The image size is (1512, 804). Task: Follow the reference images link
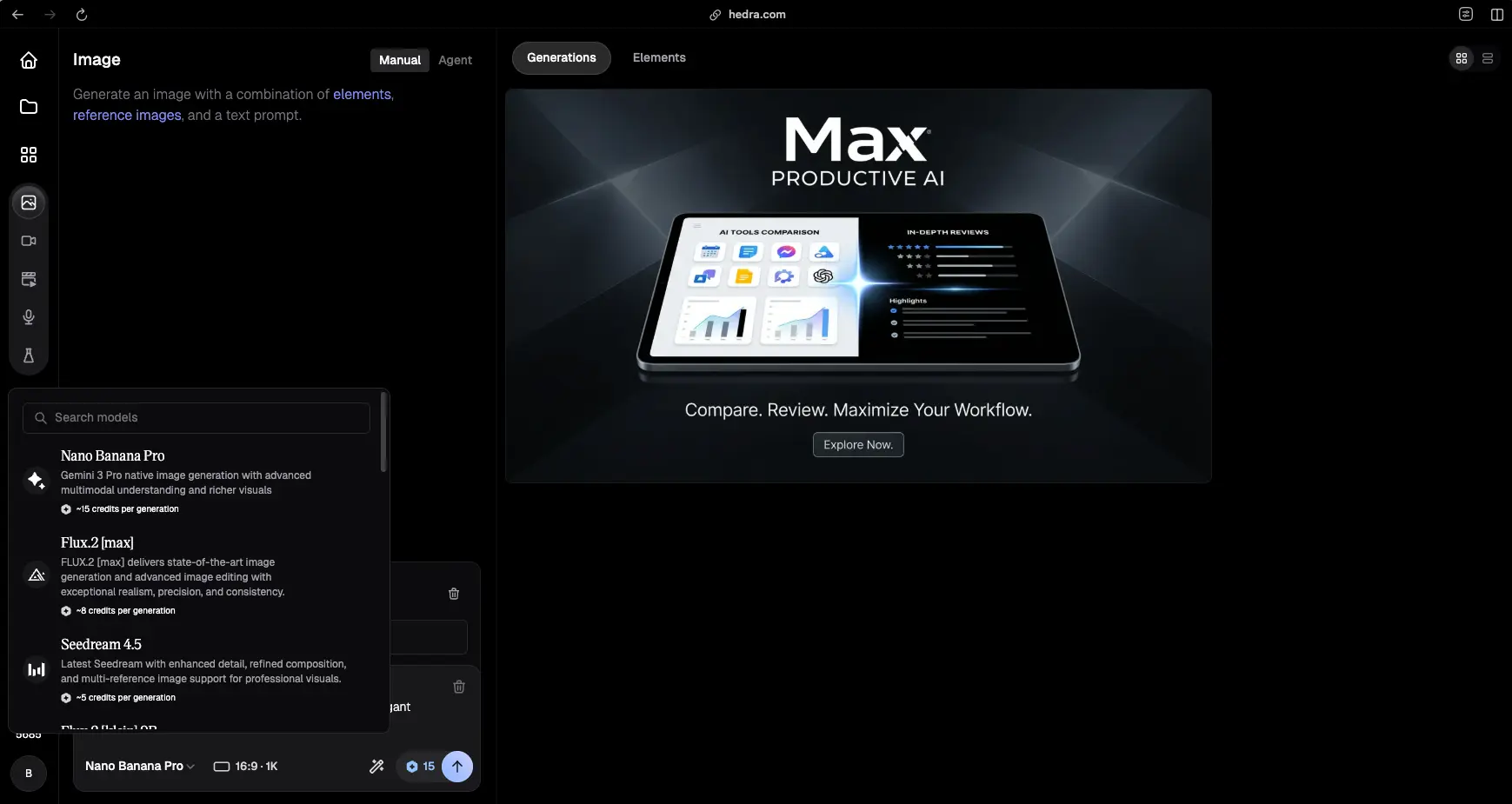pos(127,116)
